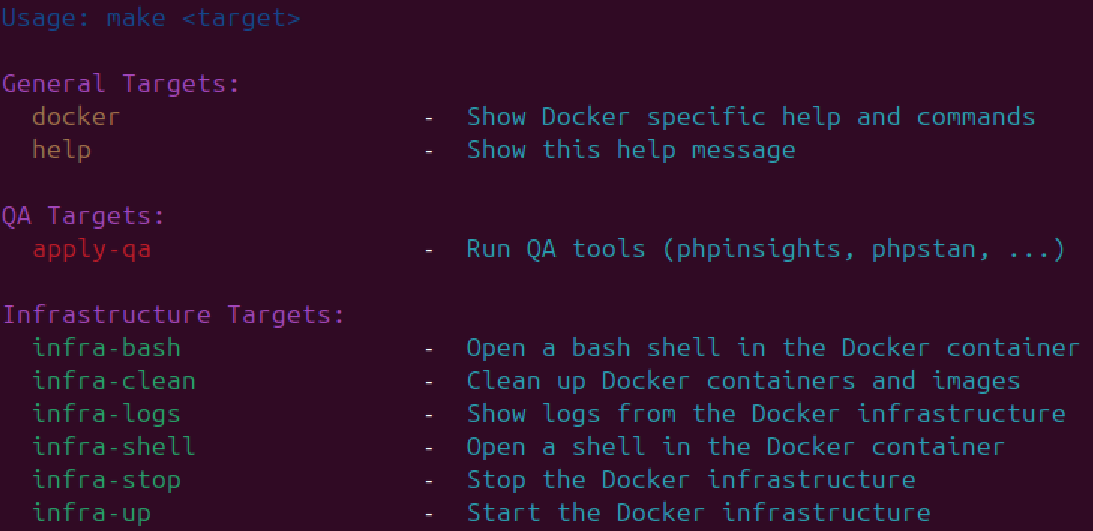
Task: Click the 'Usage: make <target>' line
Action: 150,18
